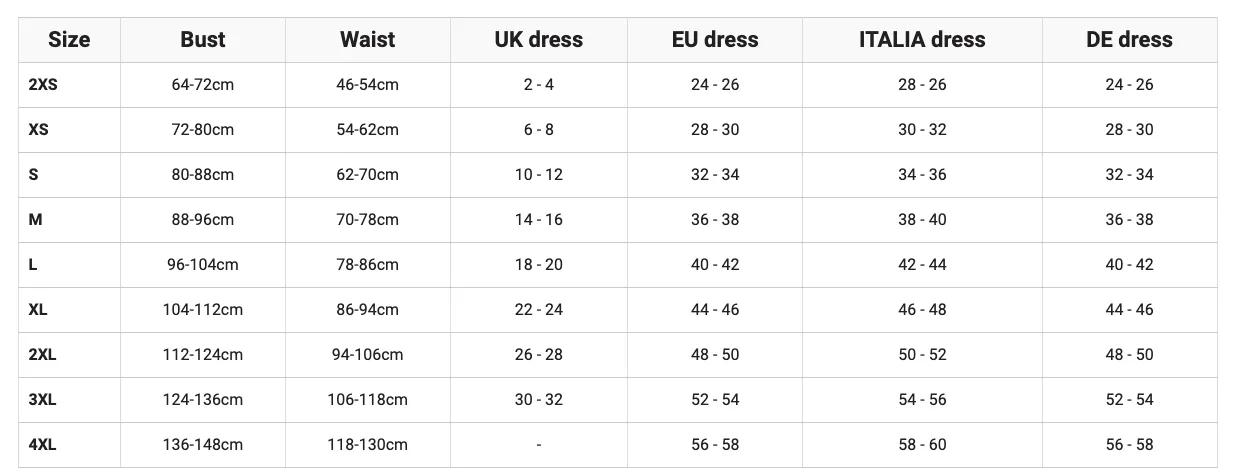Click the 104-112cm bust cell for XL

(203, 310)
